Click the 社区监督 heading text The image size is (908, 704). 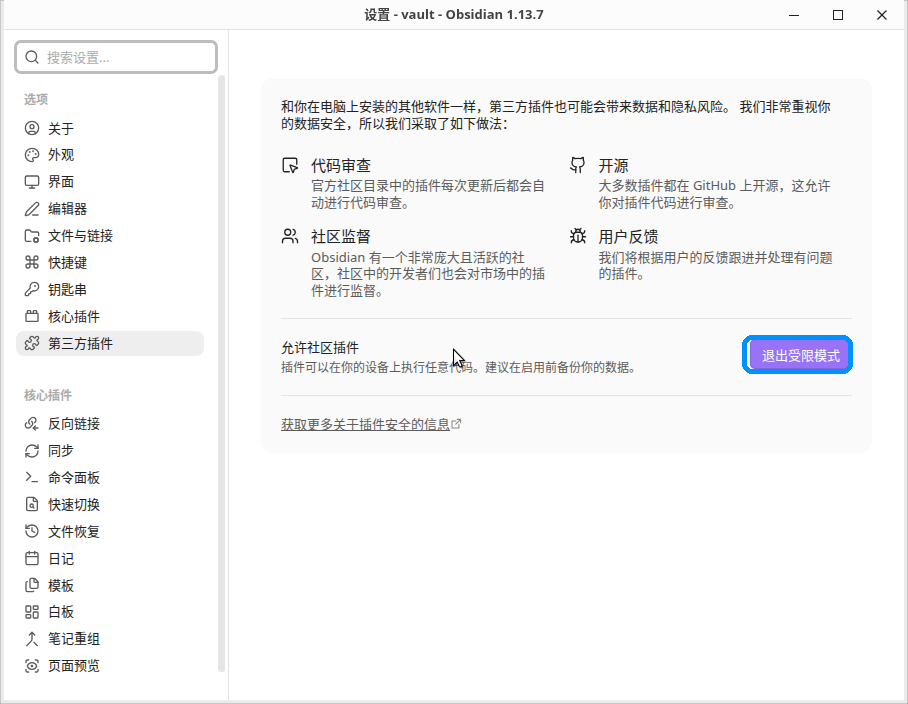340,236
